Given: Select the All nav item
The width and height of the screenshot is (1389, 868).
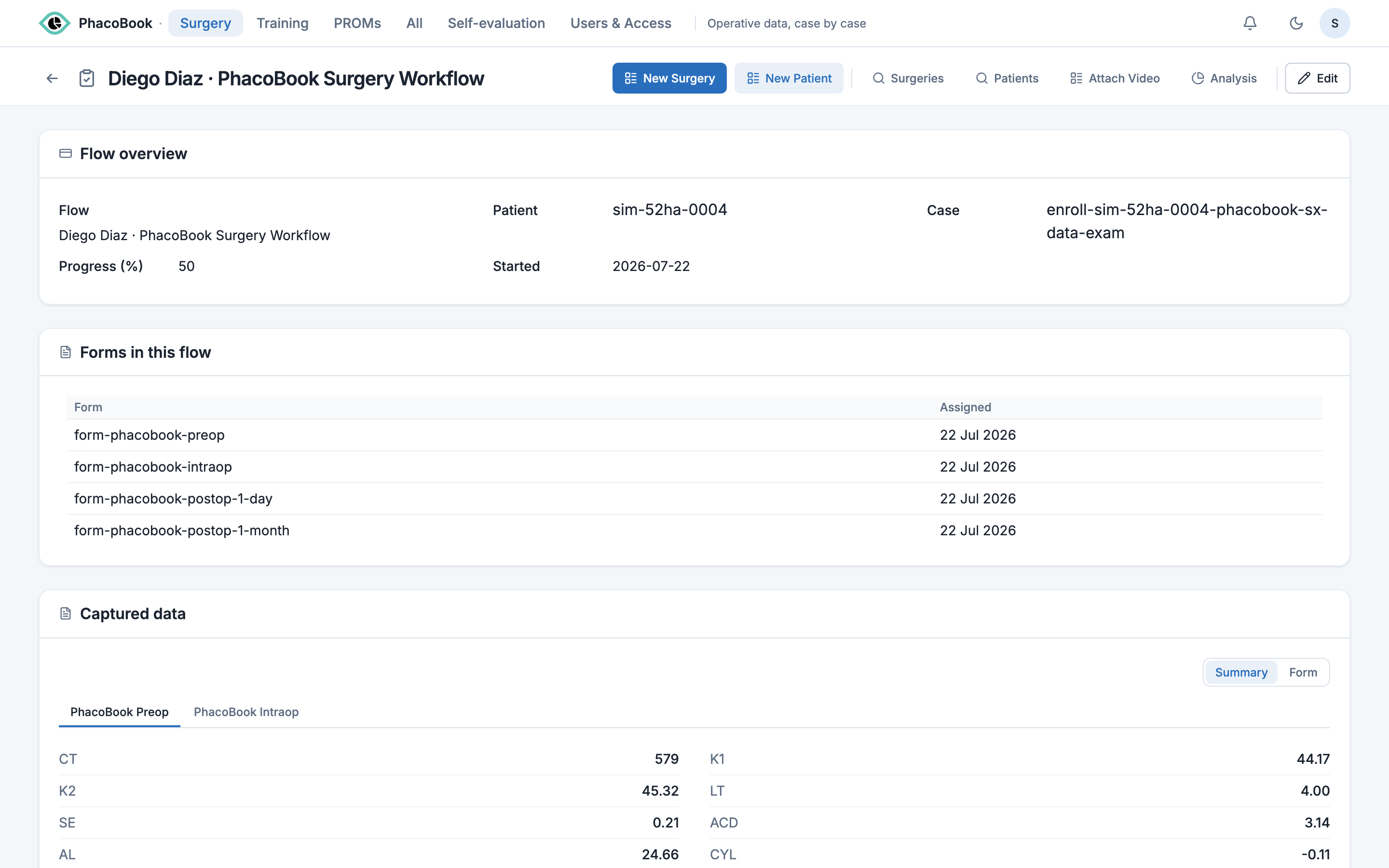Looking at the screenshot, I should pyautogui.click(x=414, y=23).
